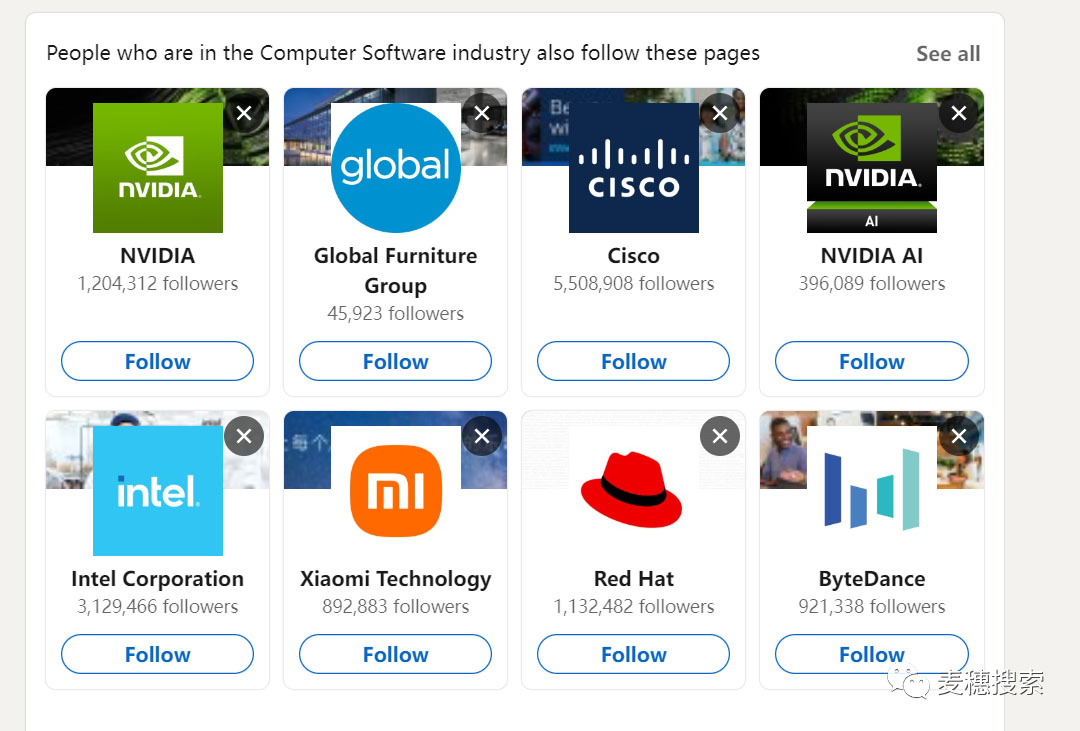Close the Cisco suggestion card
The height and width of the screenshot is (731, 1080).
pos(720,113)
